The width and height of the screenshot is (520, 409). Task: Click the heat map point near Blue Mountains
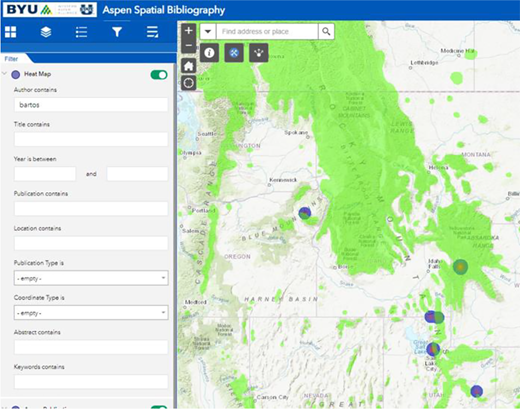click(x=304, y=213)
